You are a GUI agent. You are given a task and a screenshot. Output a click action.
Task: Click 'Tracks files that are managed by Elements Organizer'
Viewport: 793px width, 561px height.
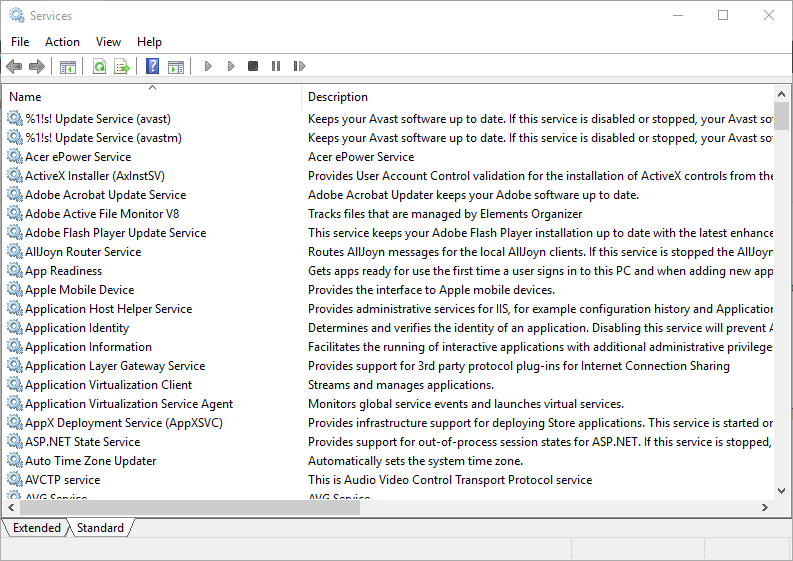pos(445,214)
